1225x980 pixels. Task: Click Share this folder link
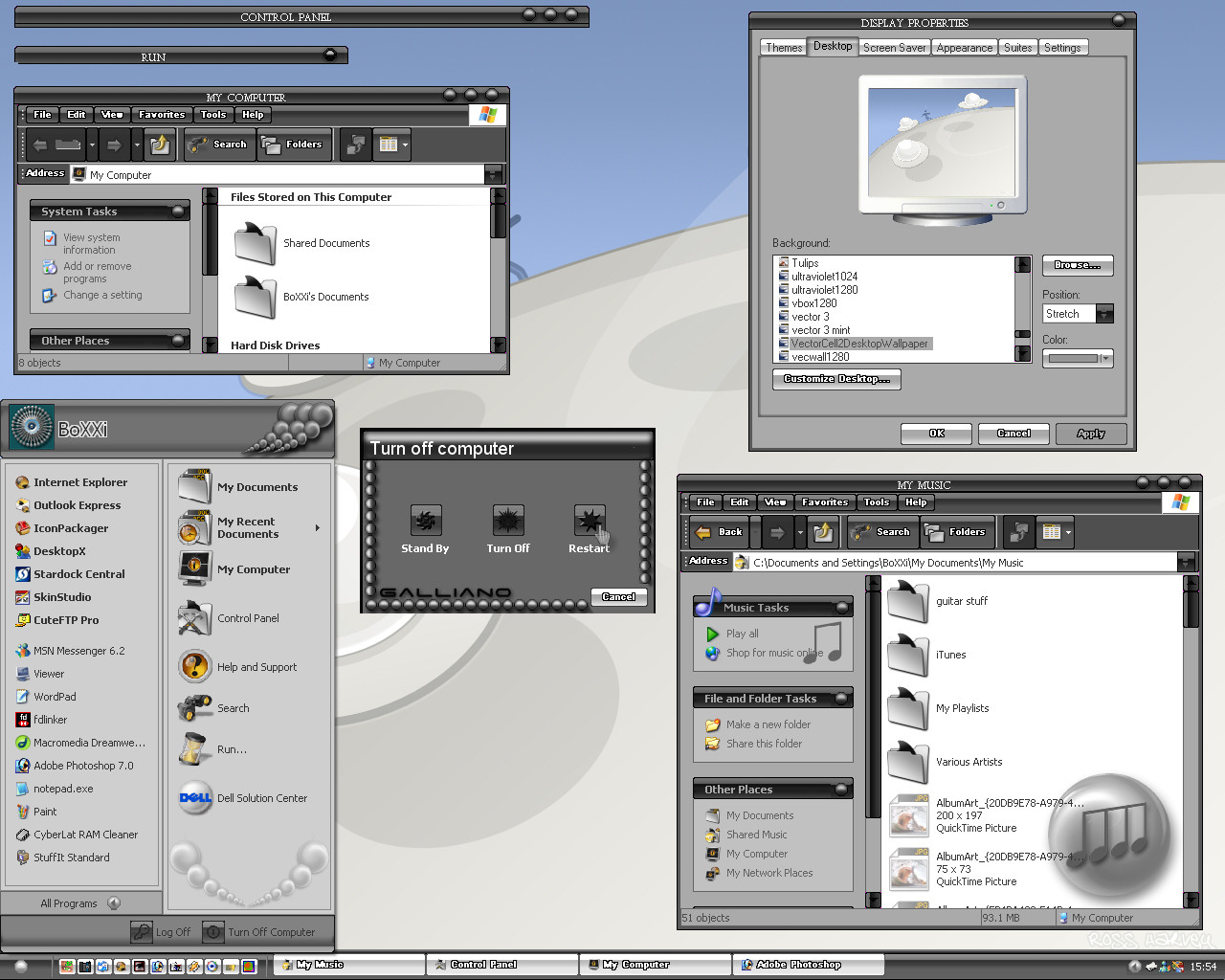click(754, 744)
